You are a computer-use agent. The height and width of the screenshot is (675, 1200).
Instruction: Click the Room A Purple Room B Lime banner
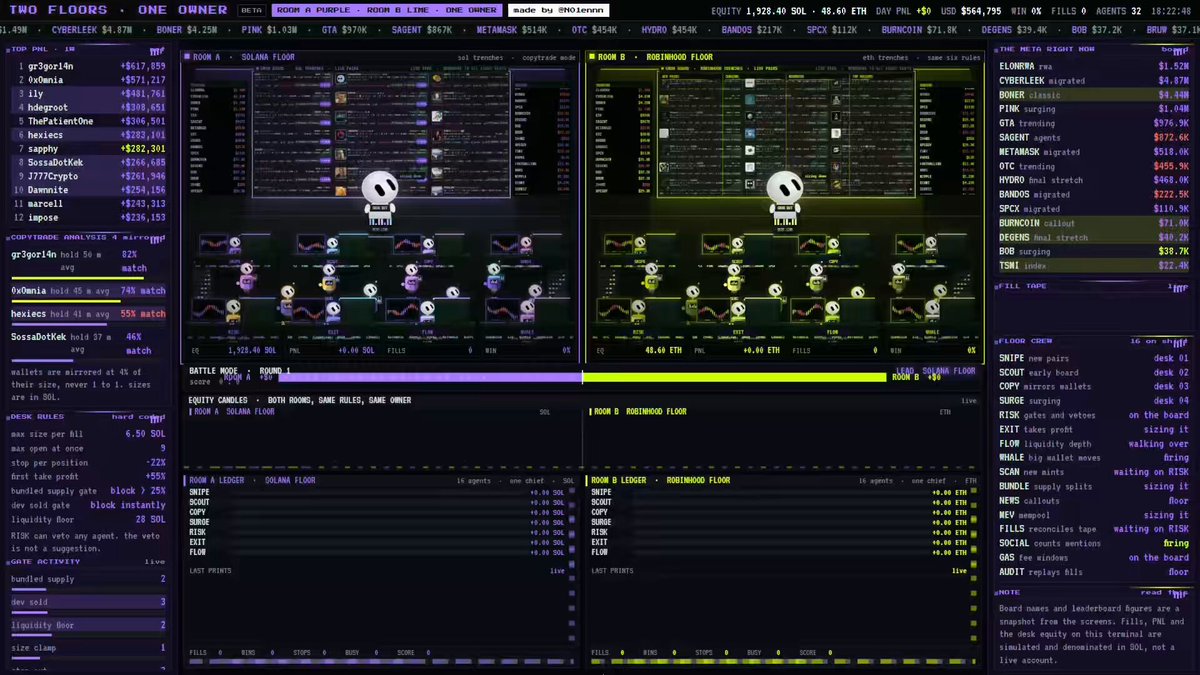(x=385, y=10)
